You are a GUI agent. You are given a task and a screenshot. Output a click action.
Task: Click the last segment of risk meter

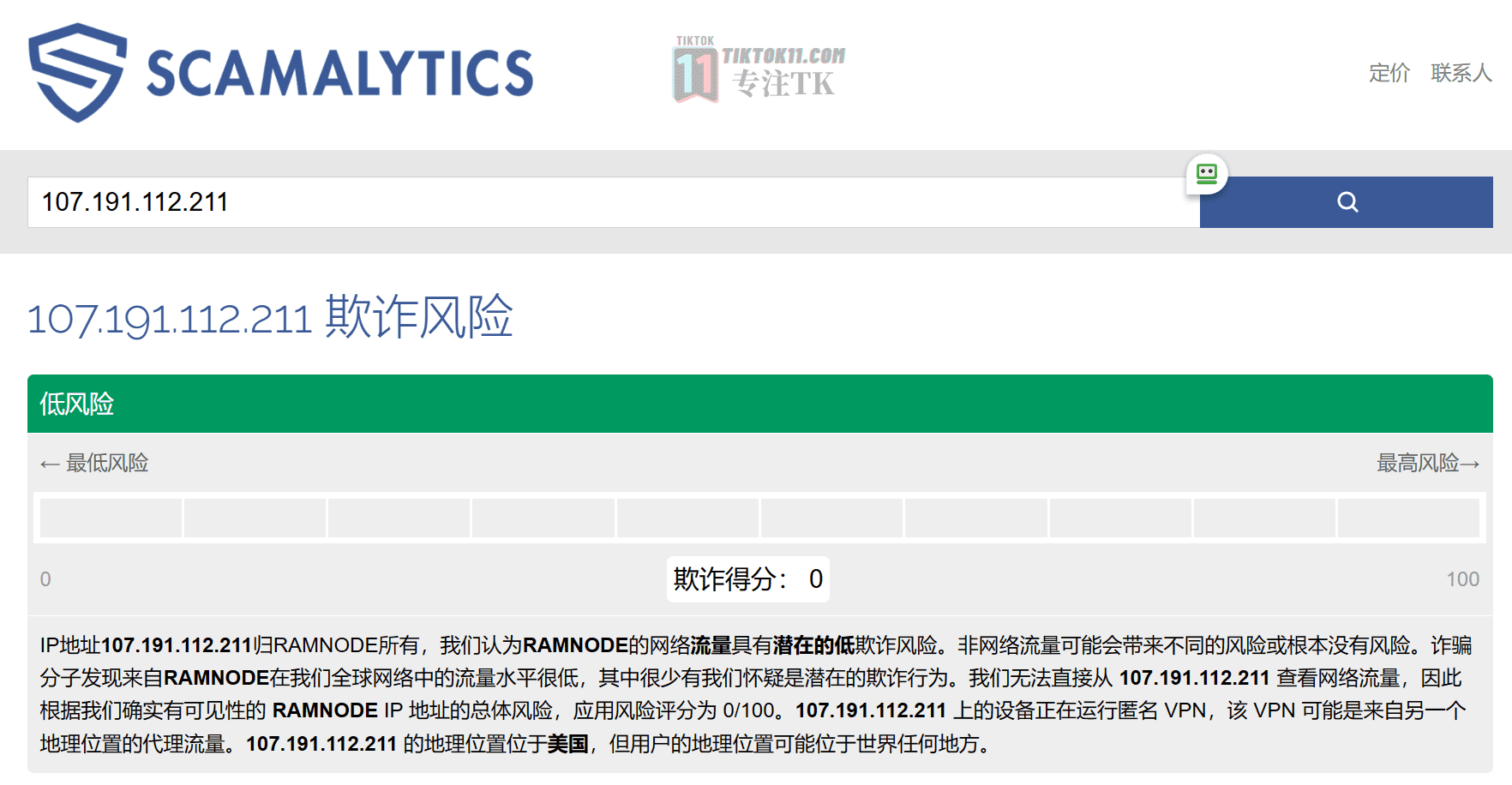click(1408, 518)
